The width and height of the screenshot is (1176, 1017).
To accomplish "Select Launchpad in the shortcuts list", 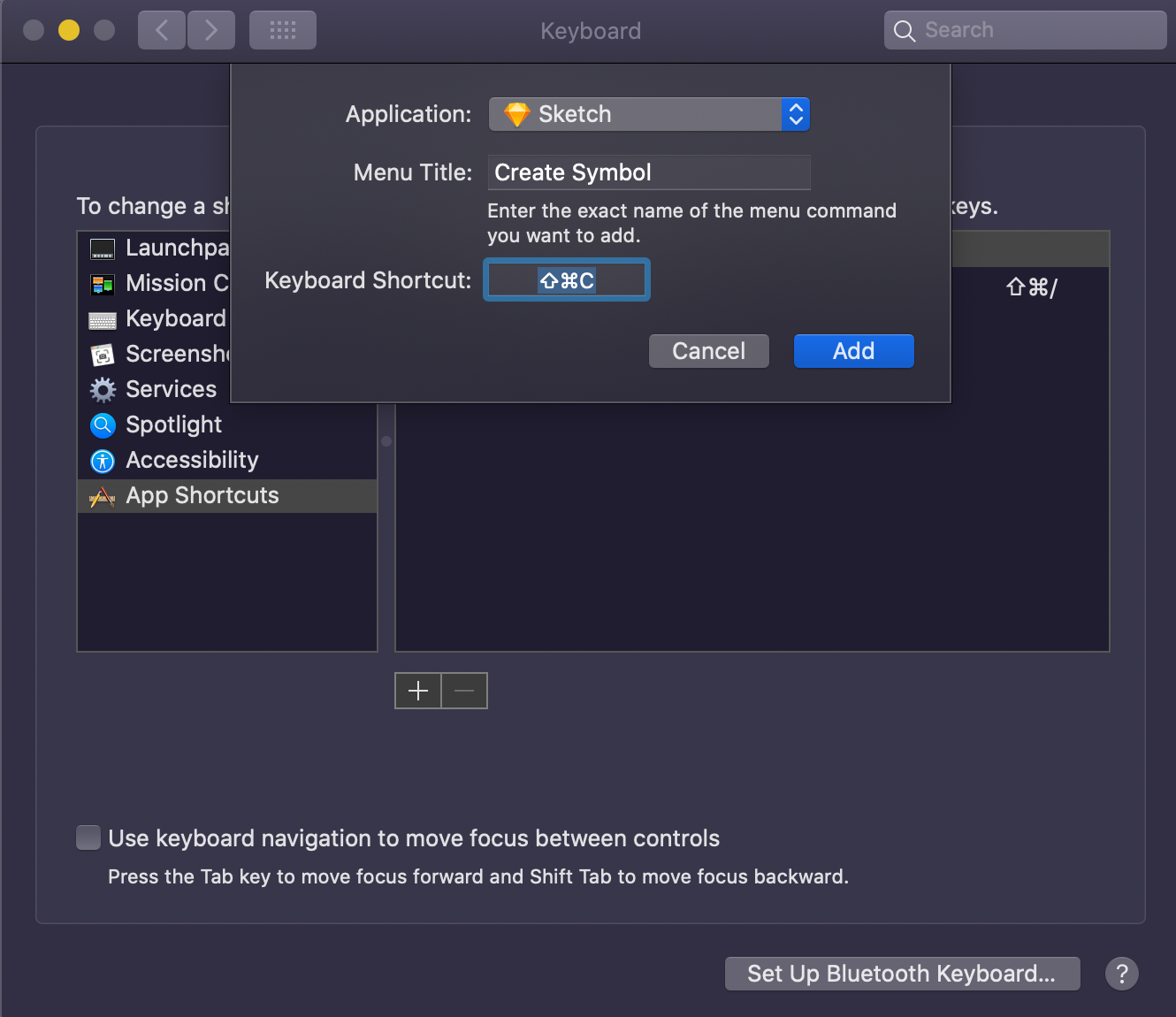I will (x=155, y=249).
